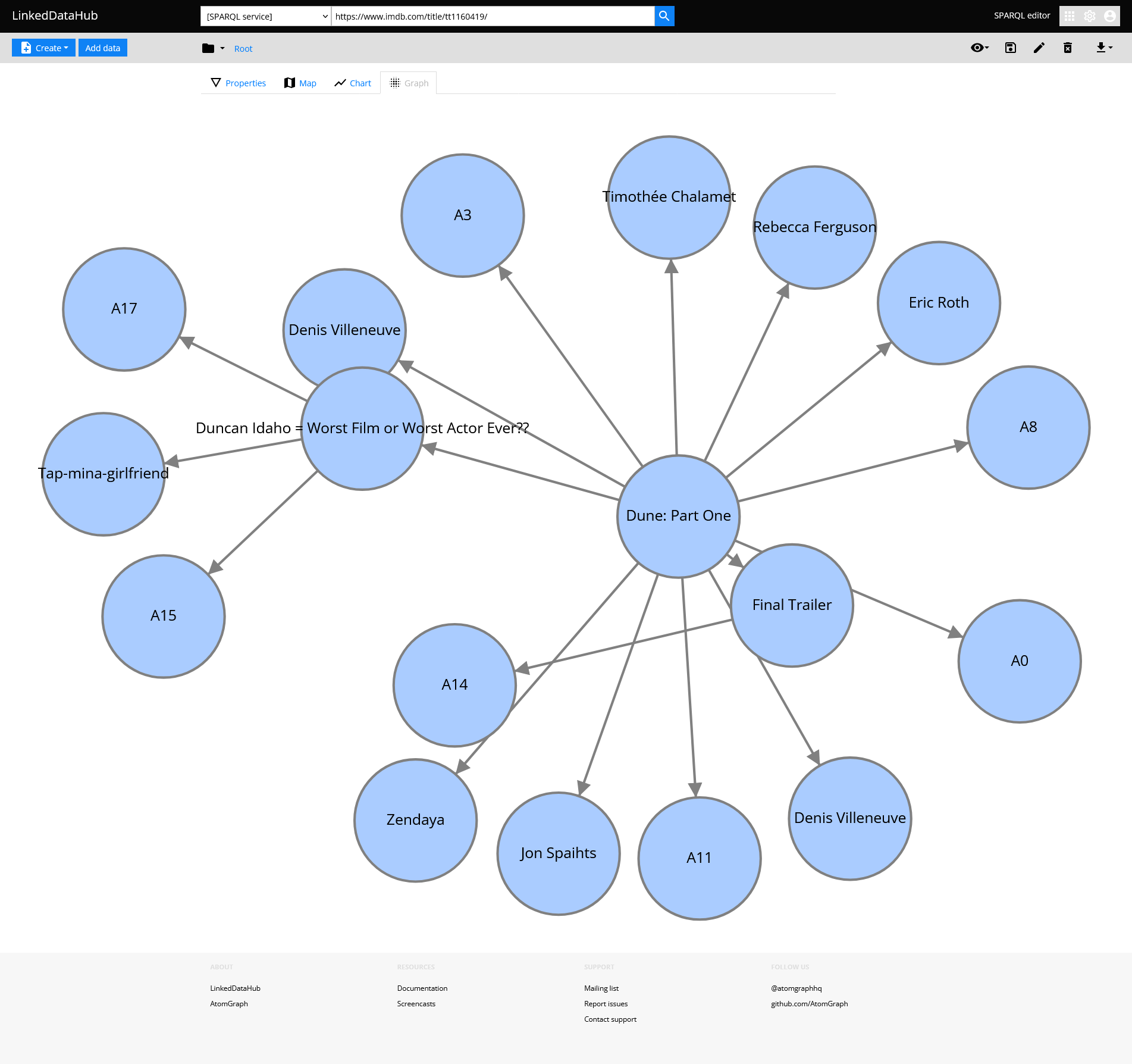This screenshot has width=1132, height=1064.
Task: Select the A11 graph node
Action: 700,858
